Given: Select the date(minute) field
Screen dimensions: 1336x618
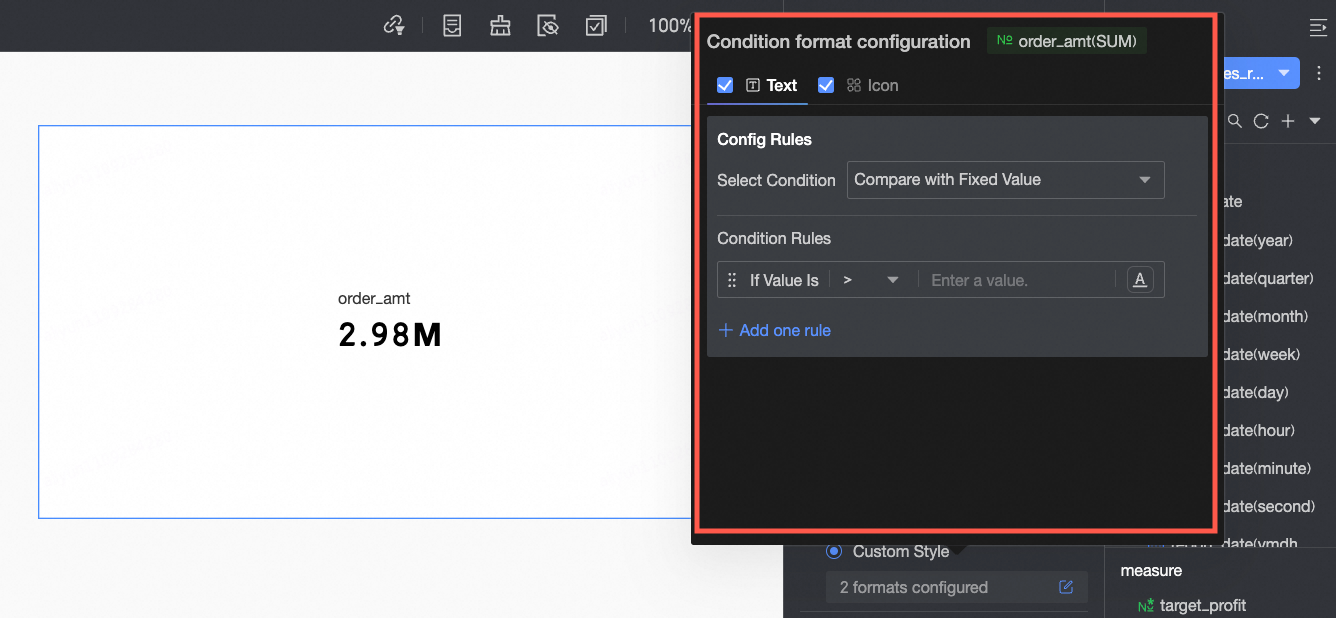Looking at the screenshot, I should 1266,468.
